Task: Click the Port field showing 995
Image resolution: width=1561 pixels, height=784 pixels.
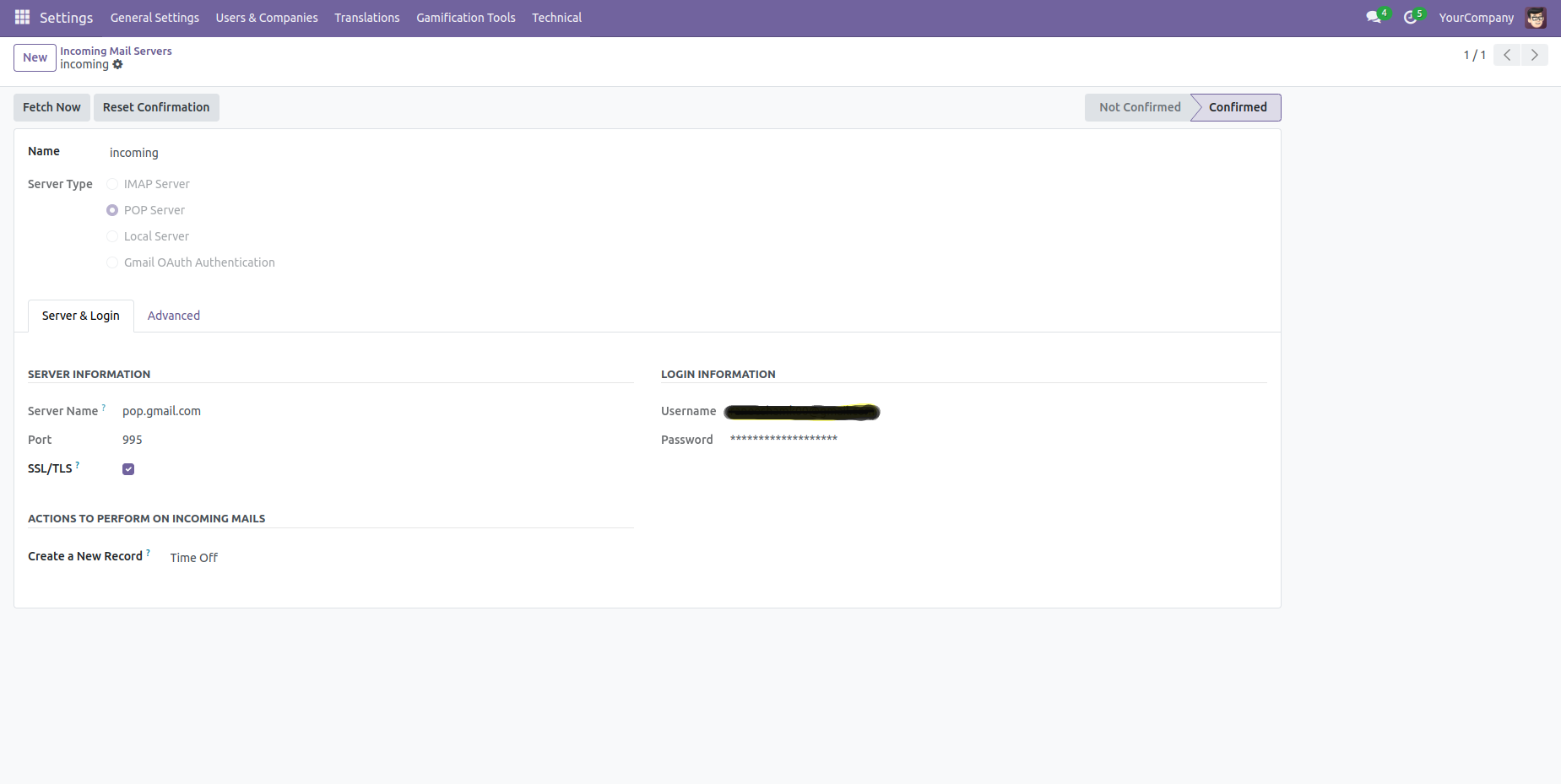Action: [133, 440]
